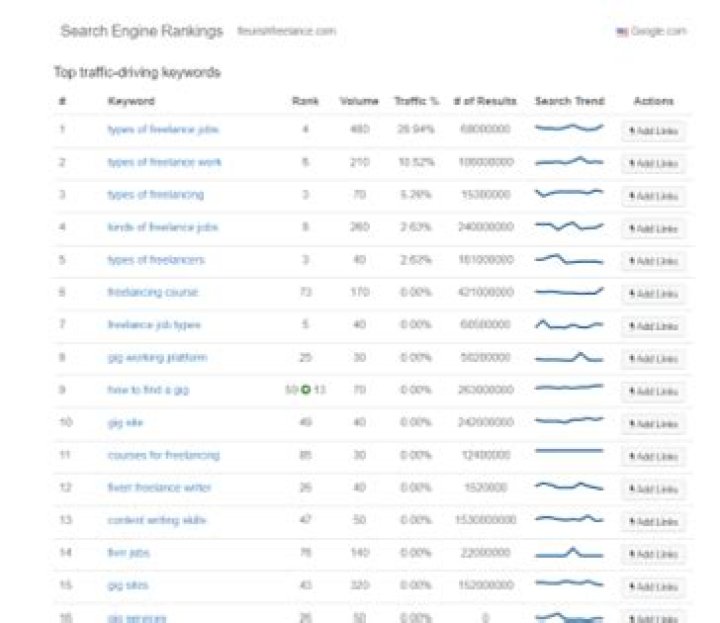Sort table by Volume column header
720x623 pixels.
click(359, 101)
